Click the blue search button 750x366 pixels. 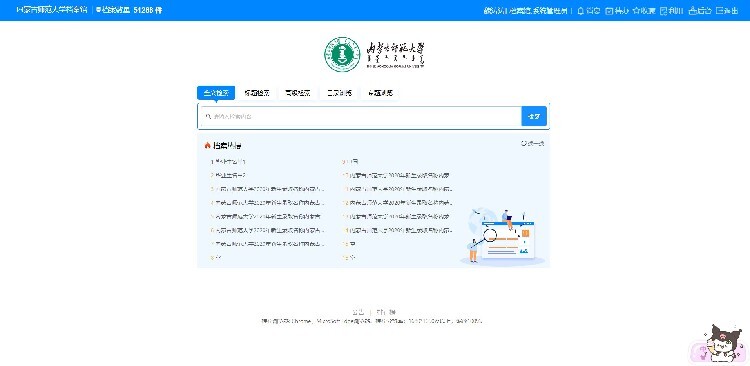(x=534, y=116)
